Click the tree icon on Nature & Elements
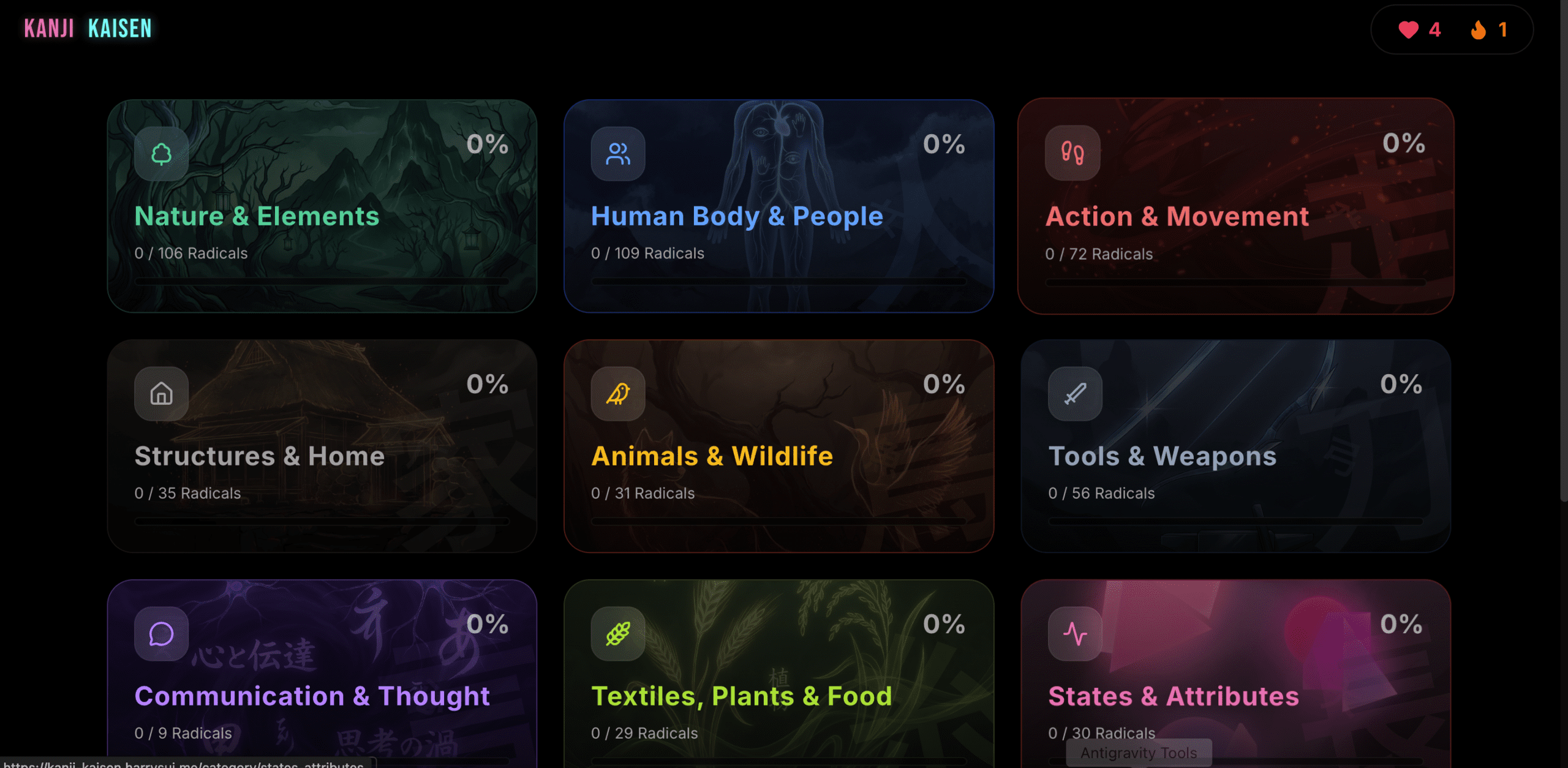The height and width of the screenshot is (768, 1568). point(161,154)
